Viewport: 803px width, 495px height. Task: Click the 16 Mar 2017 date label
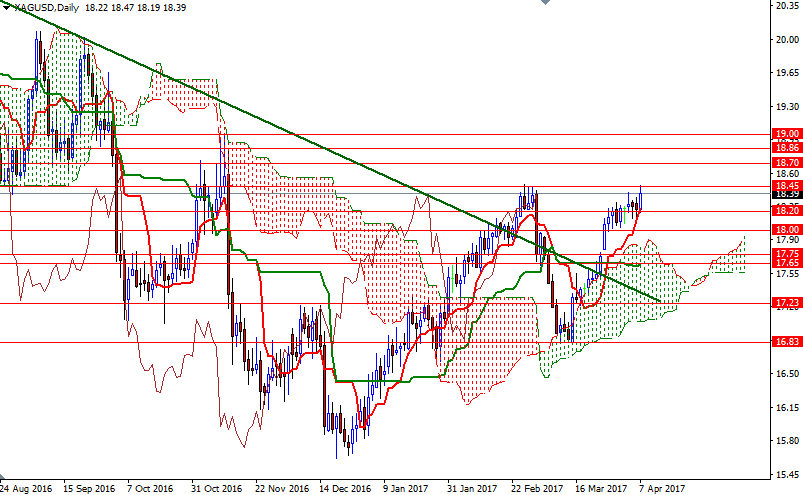[x=601, y=489]
